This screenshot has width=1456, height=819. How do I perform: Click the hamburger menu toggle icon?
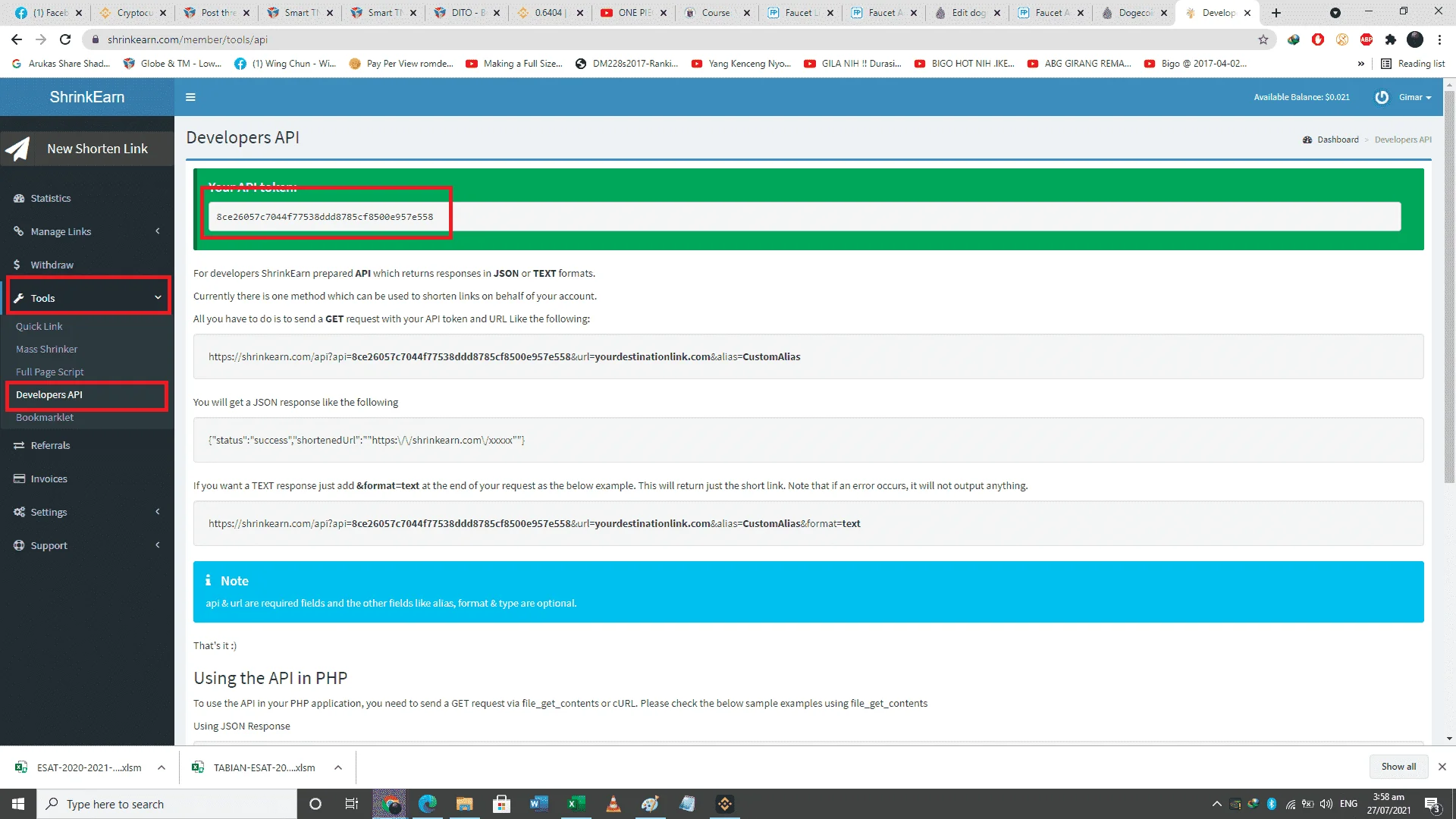(x=190, y=97)
